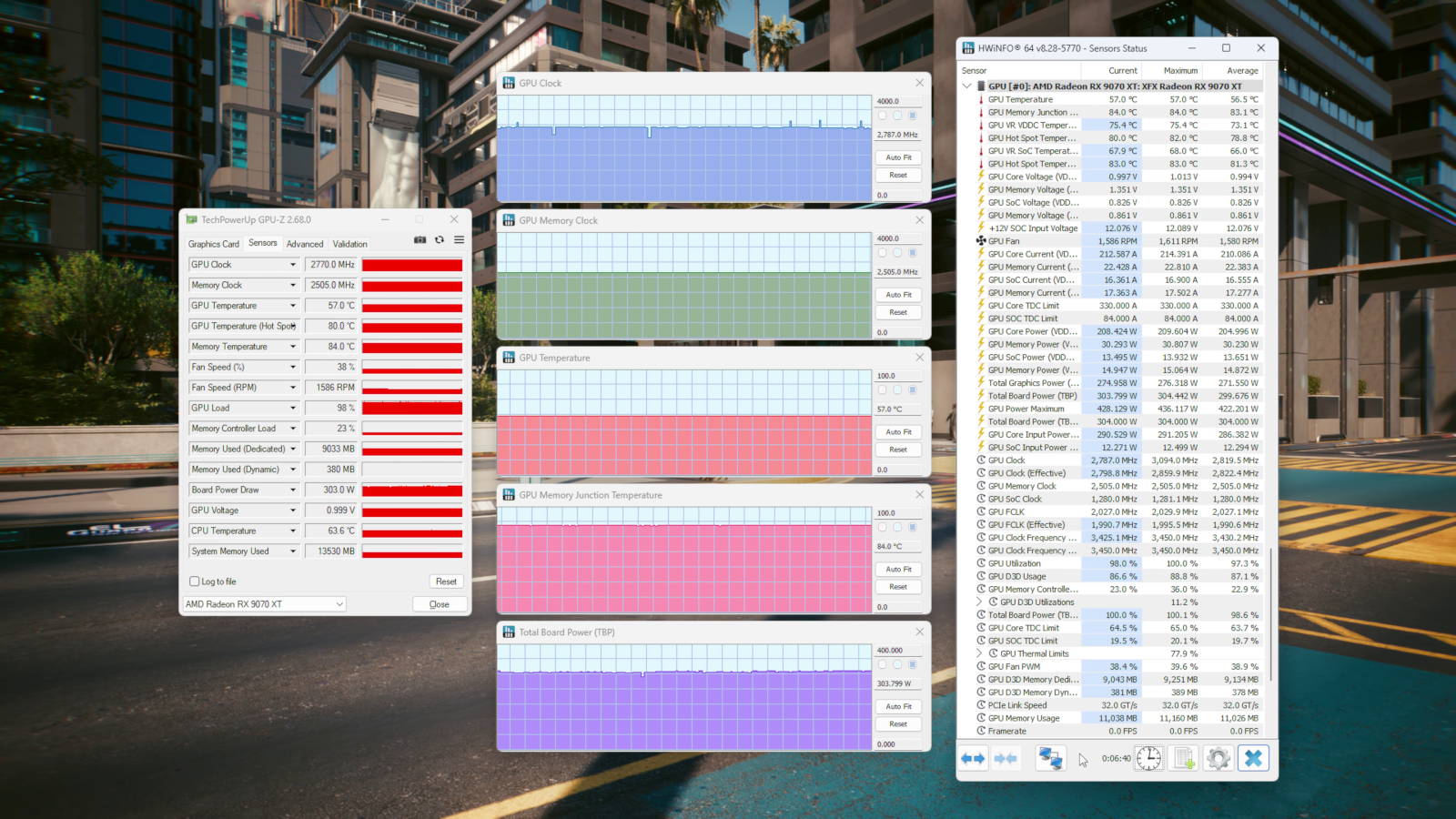Open the Advanced tab
1456x819 pixels.
point(305,244)
